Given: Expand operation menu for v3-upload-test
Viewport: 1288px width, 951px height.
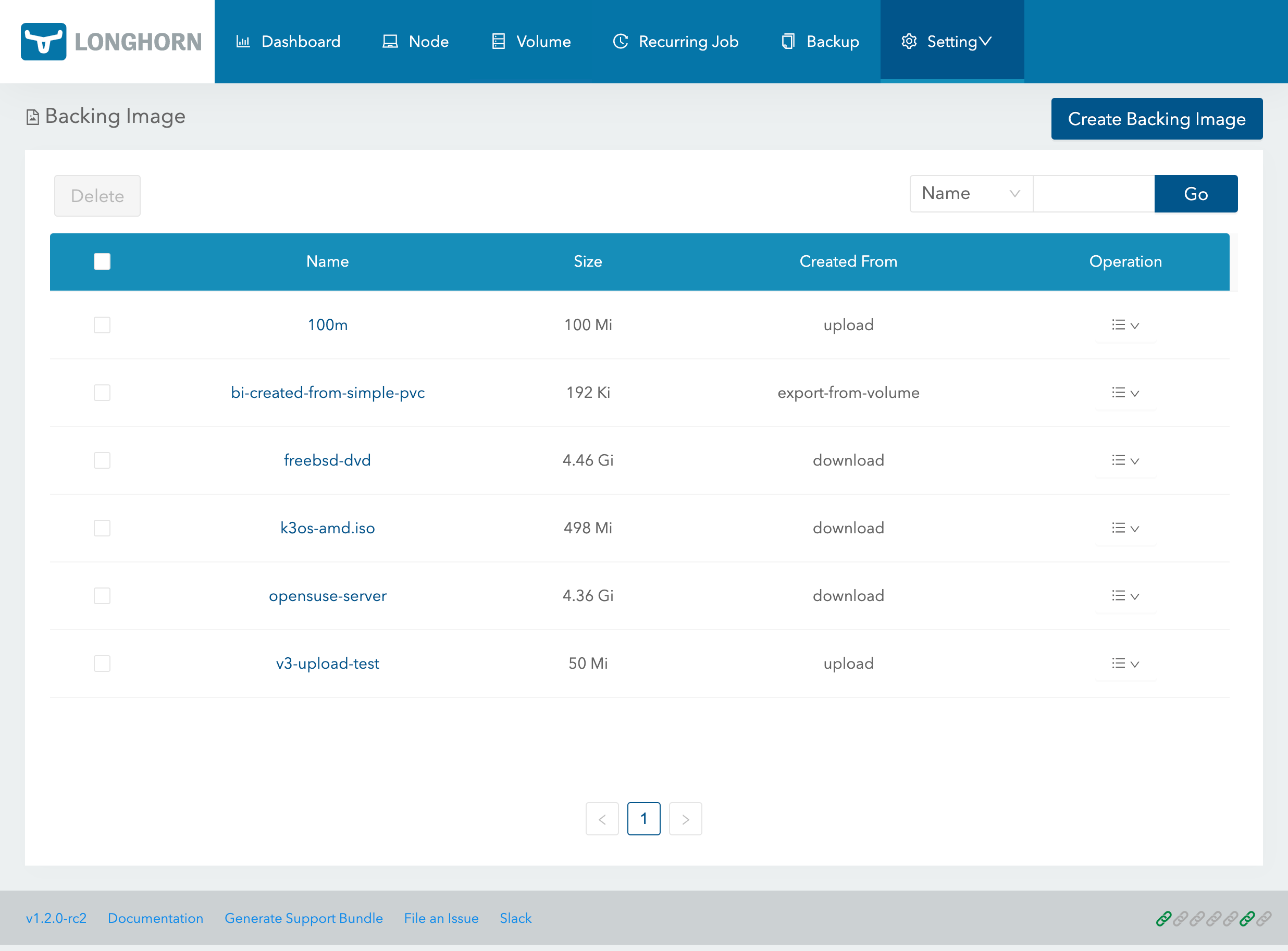Looking at the screenshot, I should tap(1125, 663).
